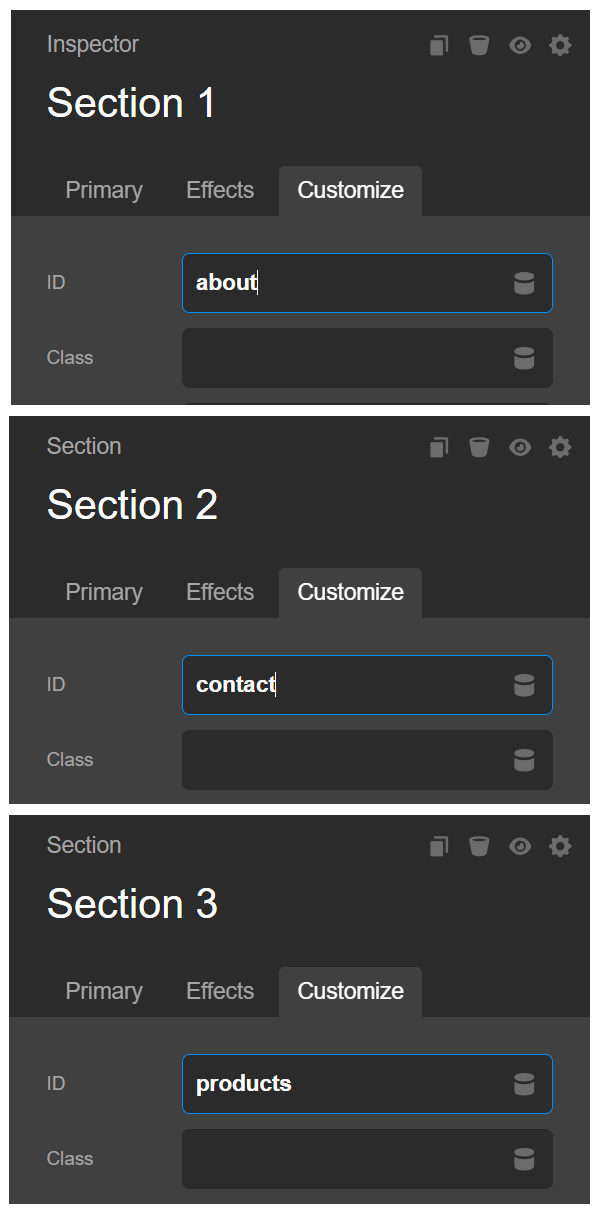This screenshot has width=600, height=1212.
Task: Delete Section 2 with the trash icon
Action: click(479, 447)
